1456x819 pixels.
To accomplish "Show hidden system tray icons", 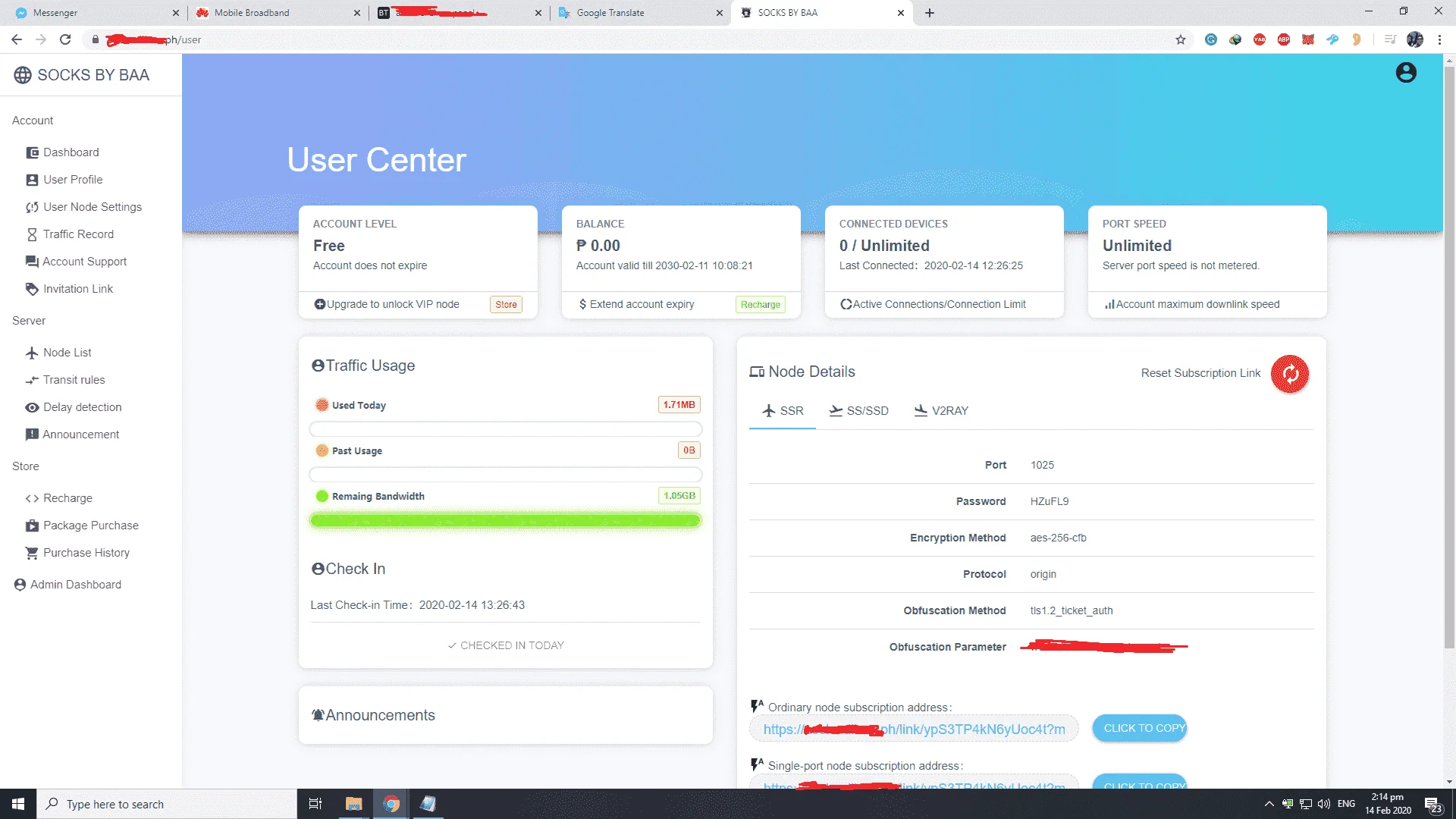I will (x=1269, y=804).
